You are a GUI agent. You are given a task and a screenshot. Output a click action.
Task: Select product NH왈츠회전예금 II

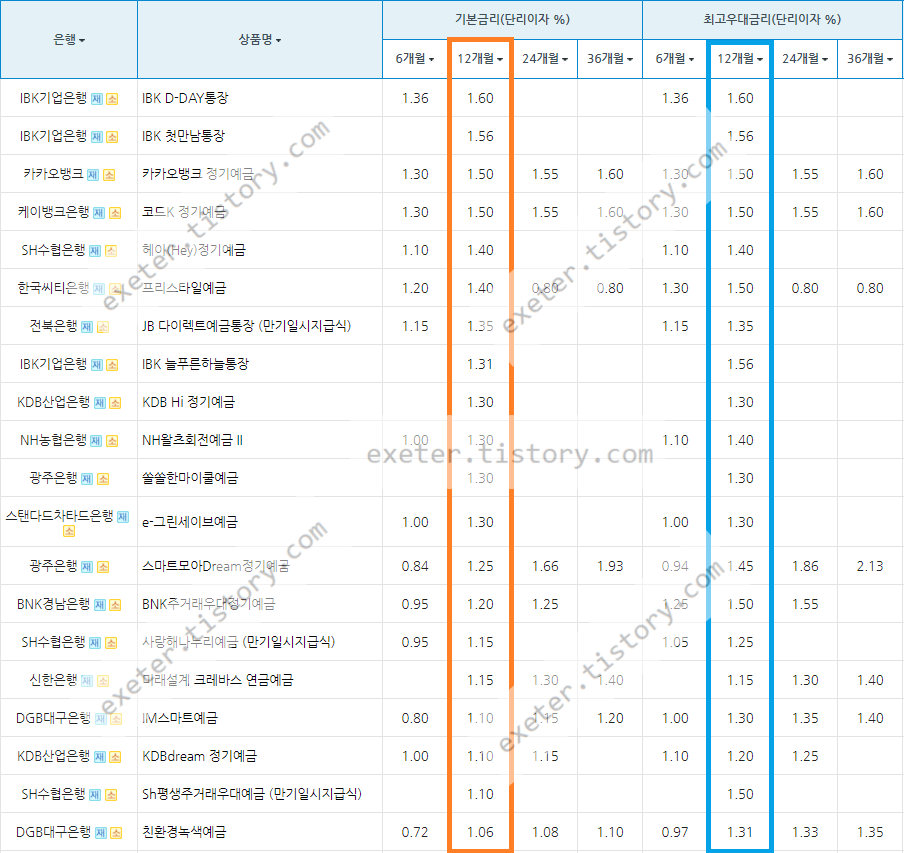click(x=193, y=441)
